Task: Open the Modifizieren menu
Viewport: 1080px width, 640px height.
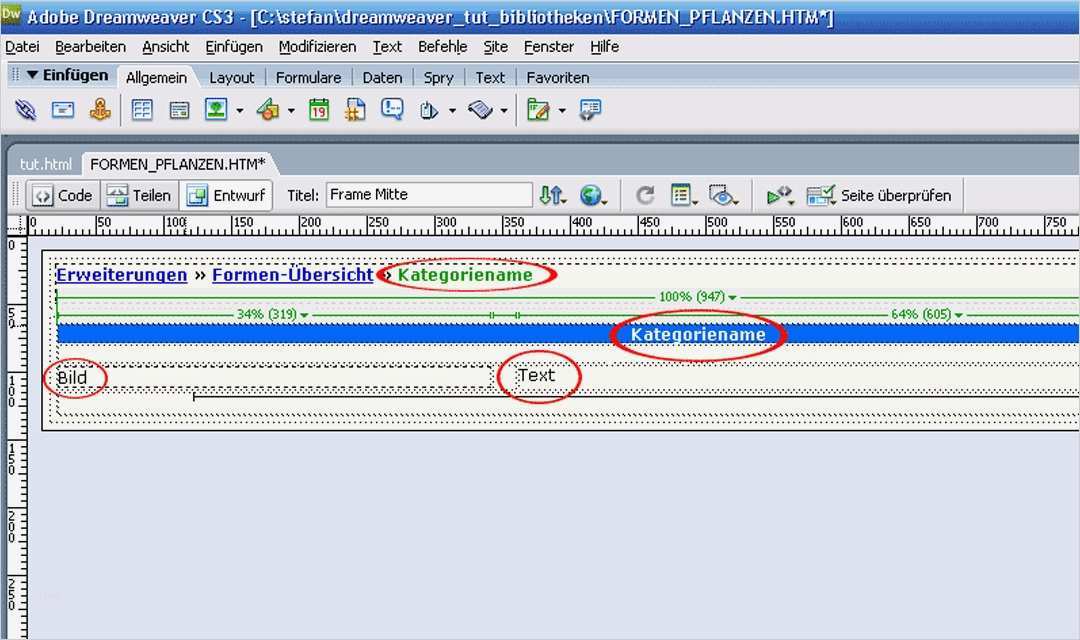Action: click(317, 46)
